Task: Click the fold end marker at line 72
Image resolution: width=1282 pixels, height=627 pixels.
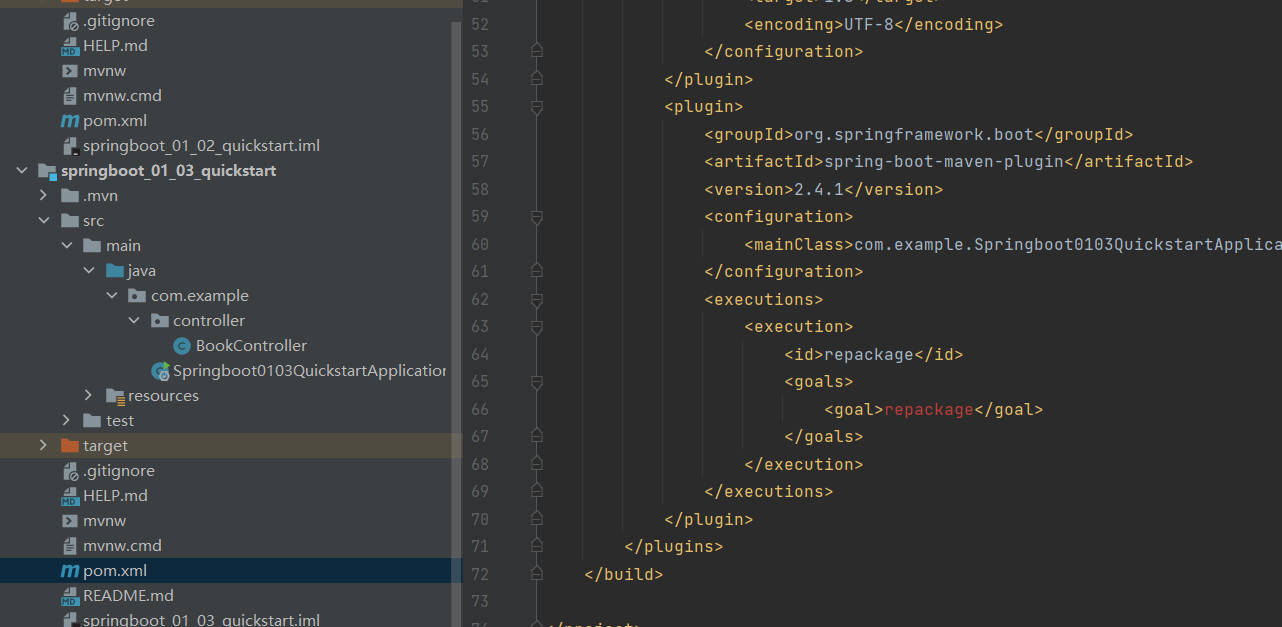Action: (537, 574)
